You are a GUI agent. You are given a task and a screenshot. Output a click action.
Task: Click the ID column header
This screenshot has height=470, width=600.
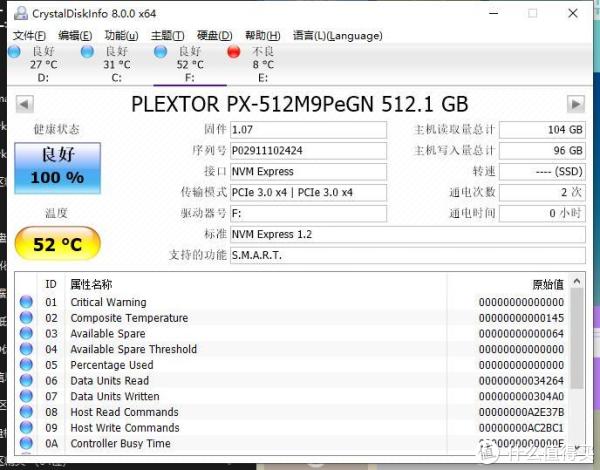[x=51, y=284]
